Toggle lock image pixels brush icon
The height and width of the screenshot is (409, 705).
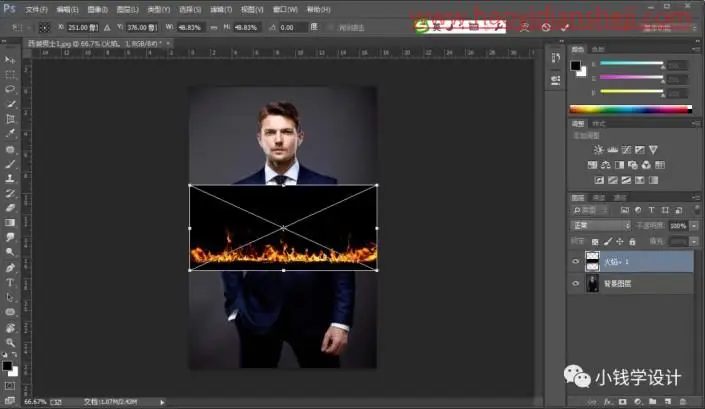pos(607,242)
